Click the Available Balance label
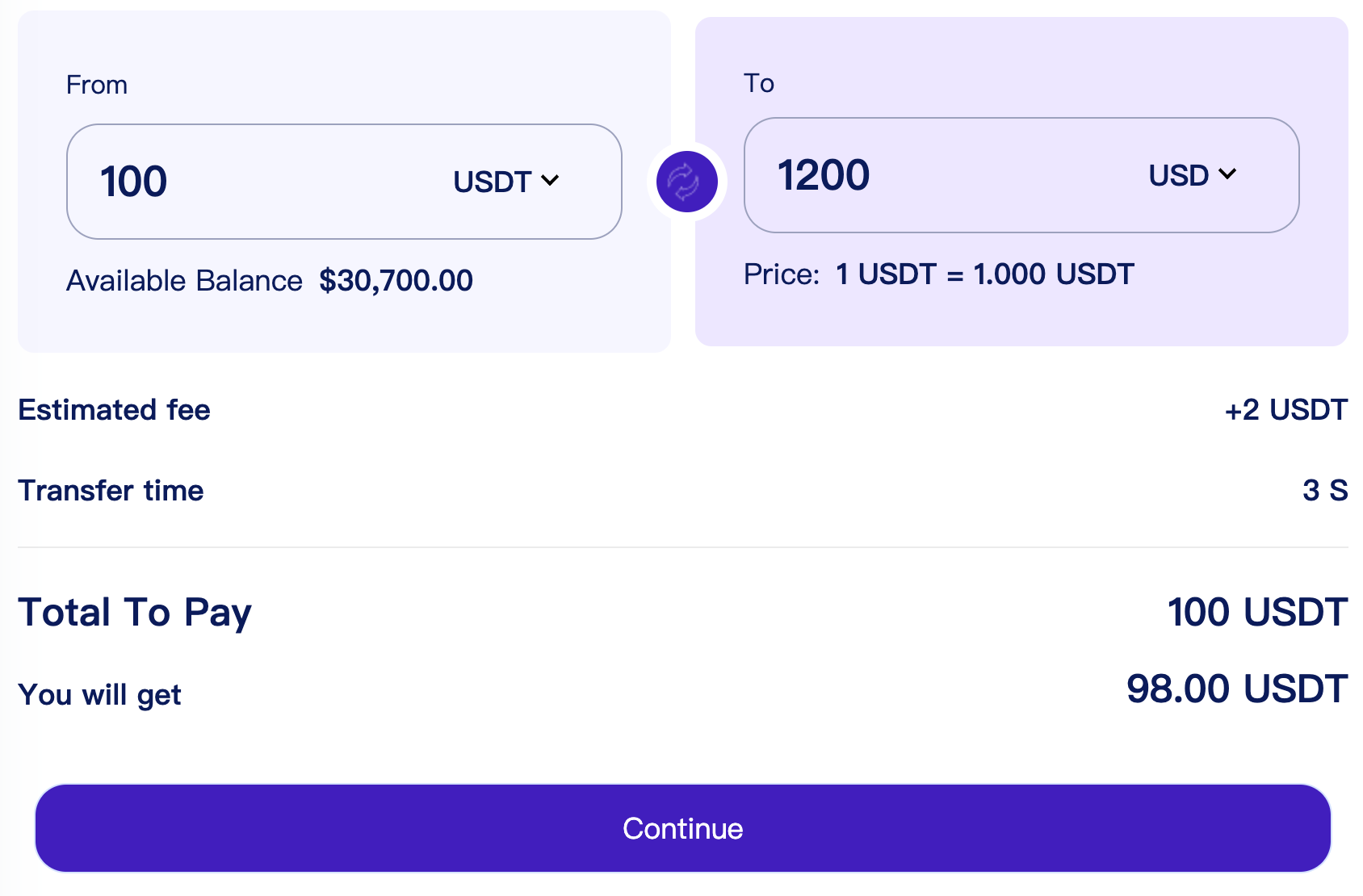 point(184,281)
